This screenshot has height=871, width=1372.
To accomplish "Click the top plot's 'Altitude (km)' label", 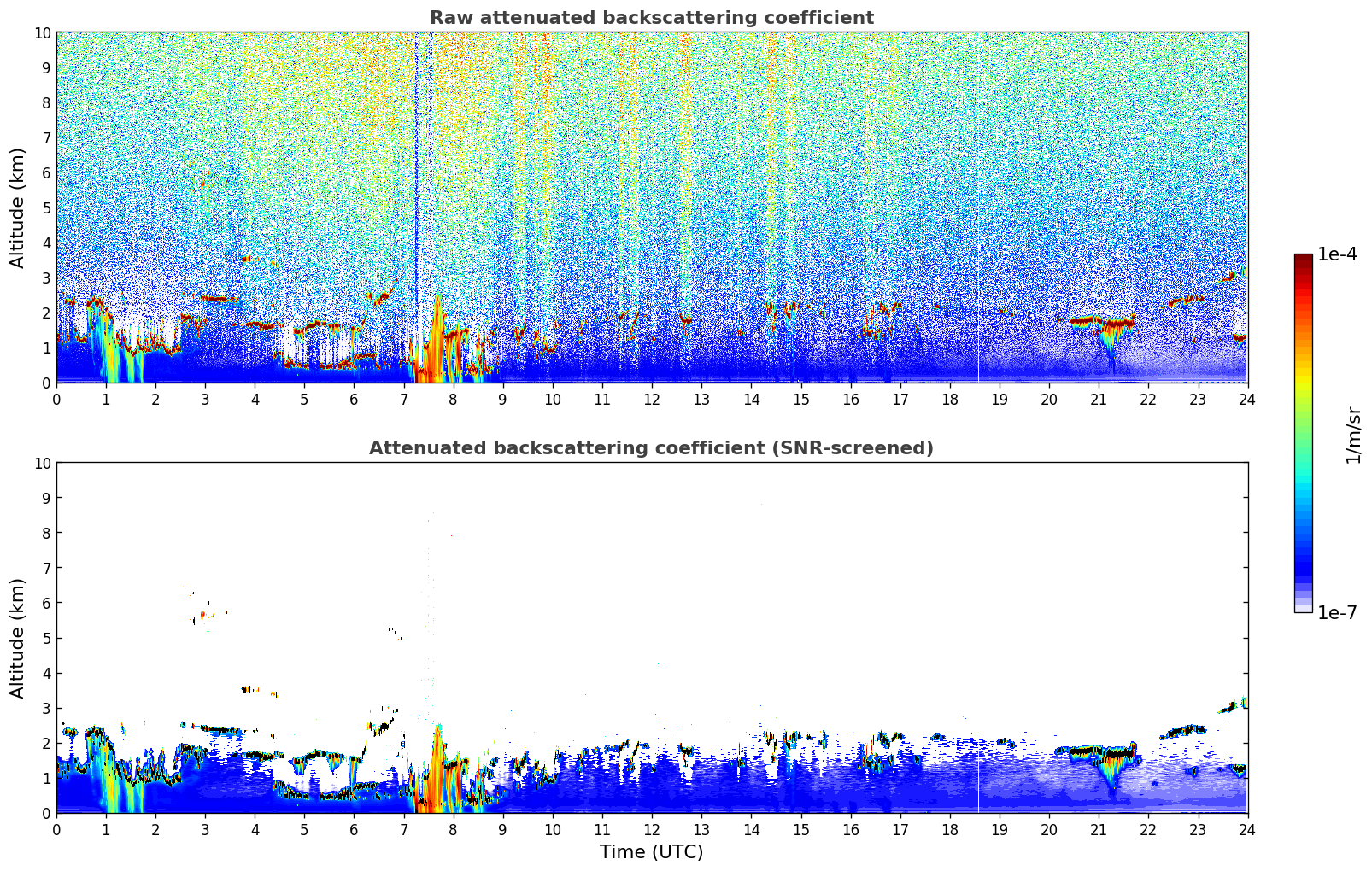I will click(18, 208).
